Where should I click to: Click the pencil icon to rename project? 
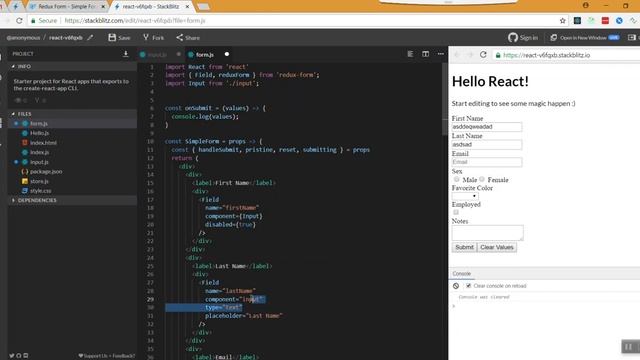(90, 38)
